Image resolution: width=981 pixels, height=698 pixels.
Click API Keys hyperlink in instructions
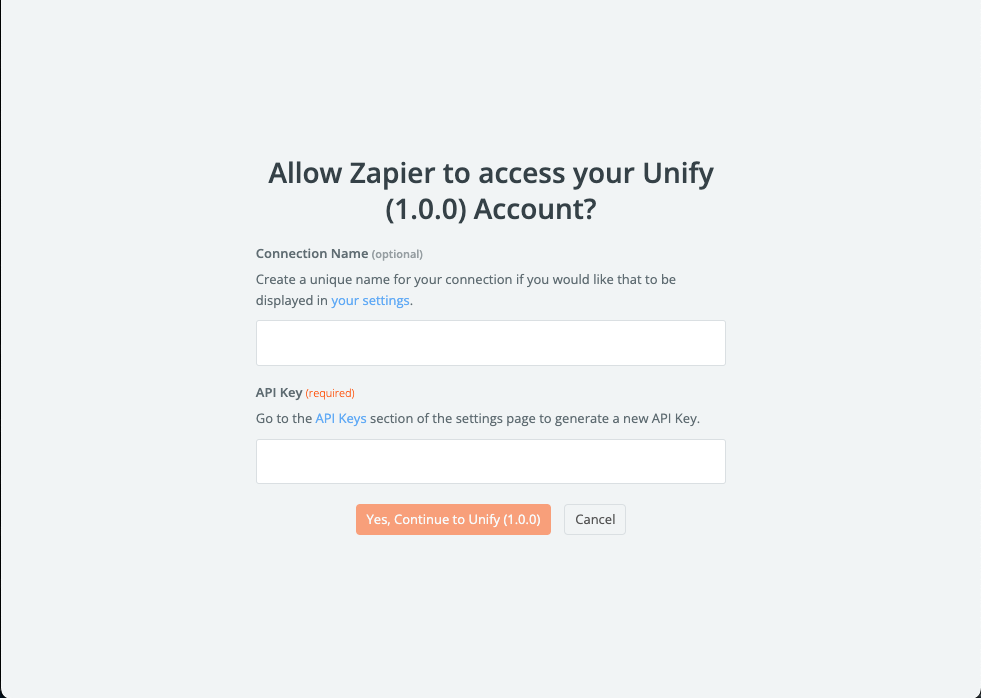click(x=341, y=418)
